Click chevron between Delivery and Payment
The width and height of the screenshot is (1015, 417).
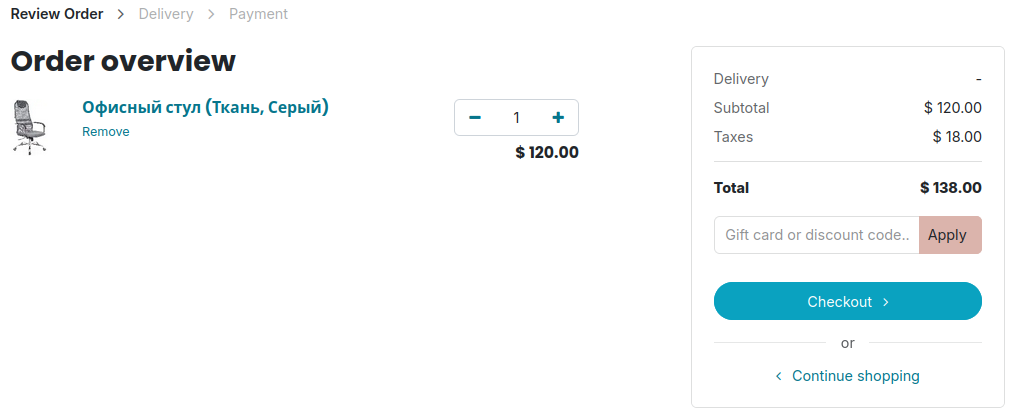pyautogui.click(x=211, y=14)
